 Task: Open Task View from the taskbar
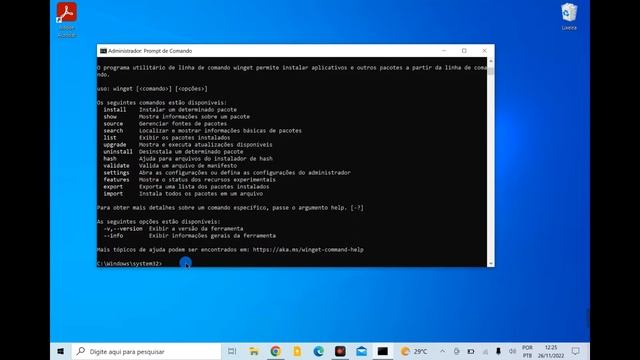(x=232, y=351)
